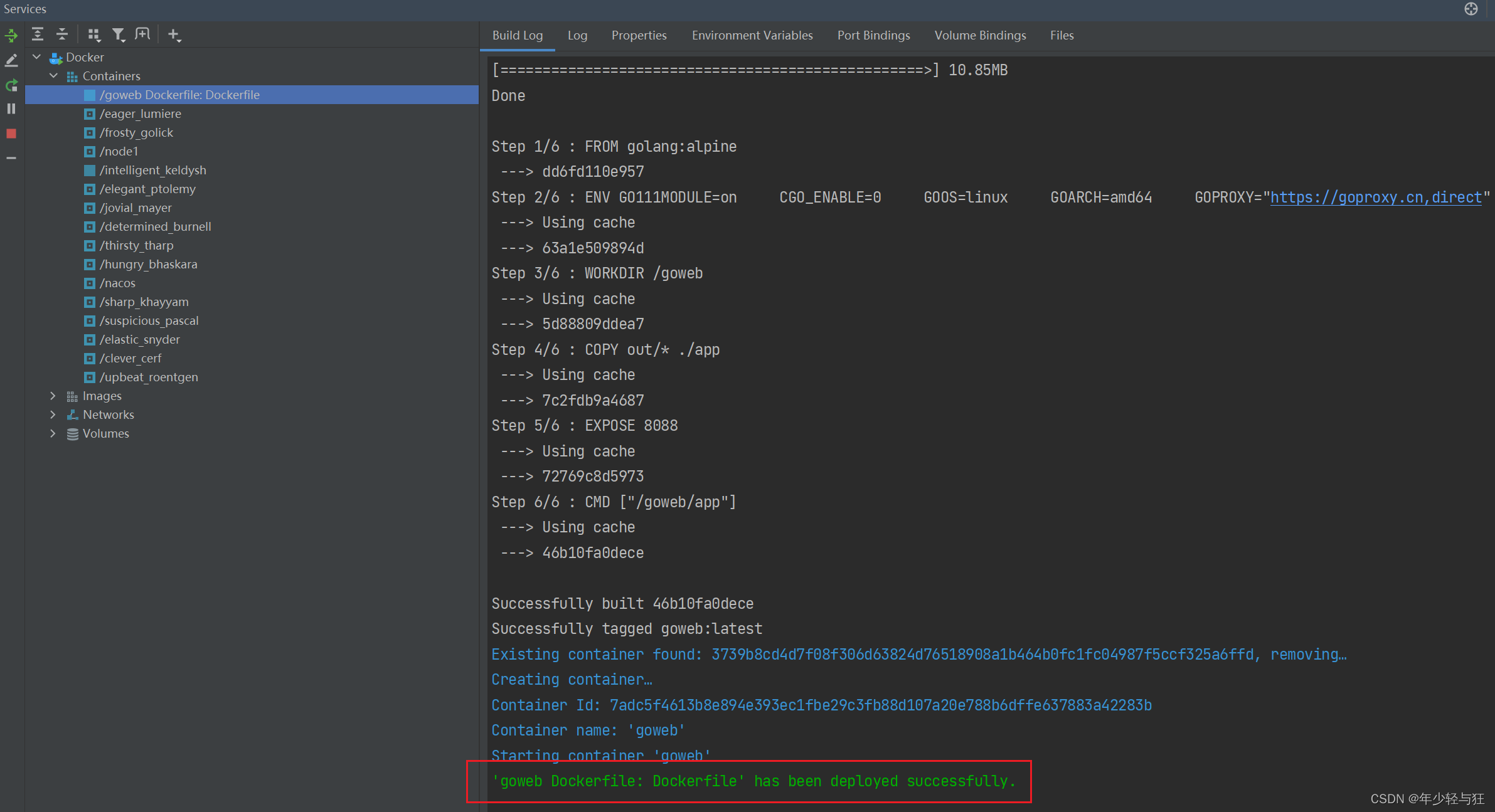Click the Services panel options icon

1471,9
